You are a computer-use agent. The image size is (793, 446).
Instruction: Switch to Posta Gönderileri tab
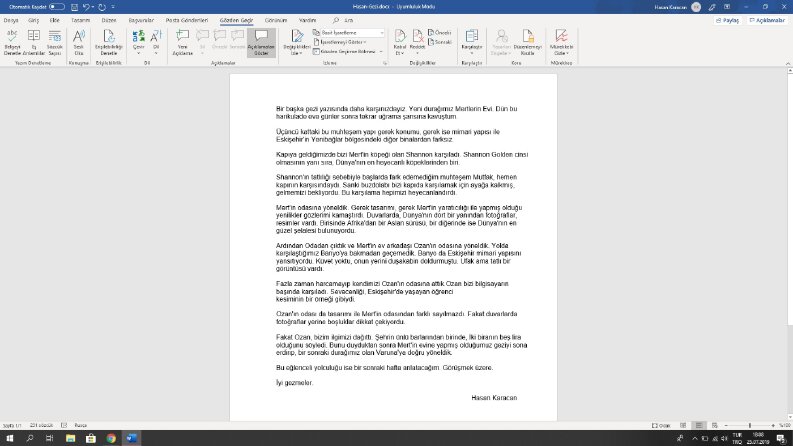click(187, 20)
